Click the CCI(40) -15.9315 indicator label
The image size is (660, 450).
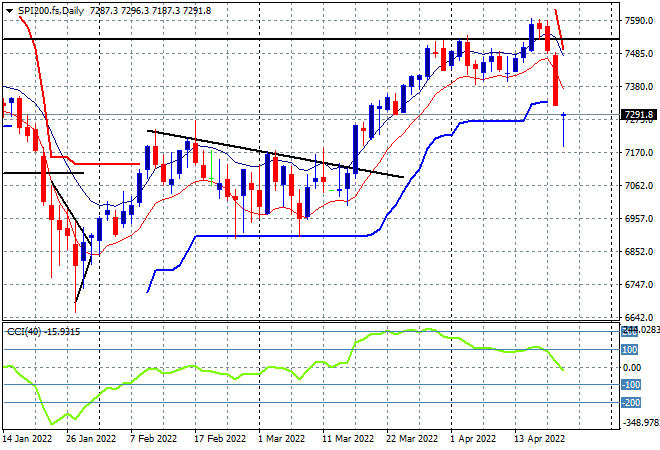point(43,332)
